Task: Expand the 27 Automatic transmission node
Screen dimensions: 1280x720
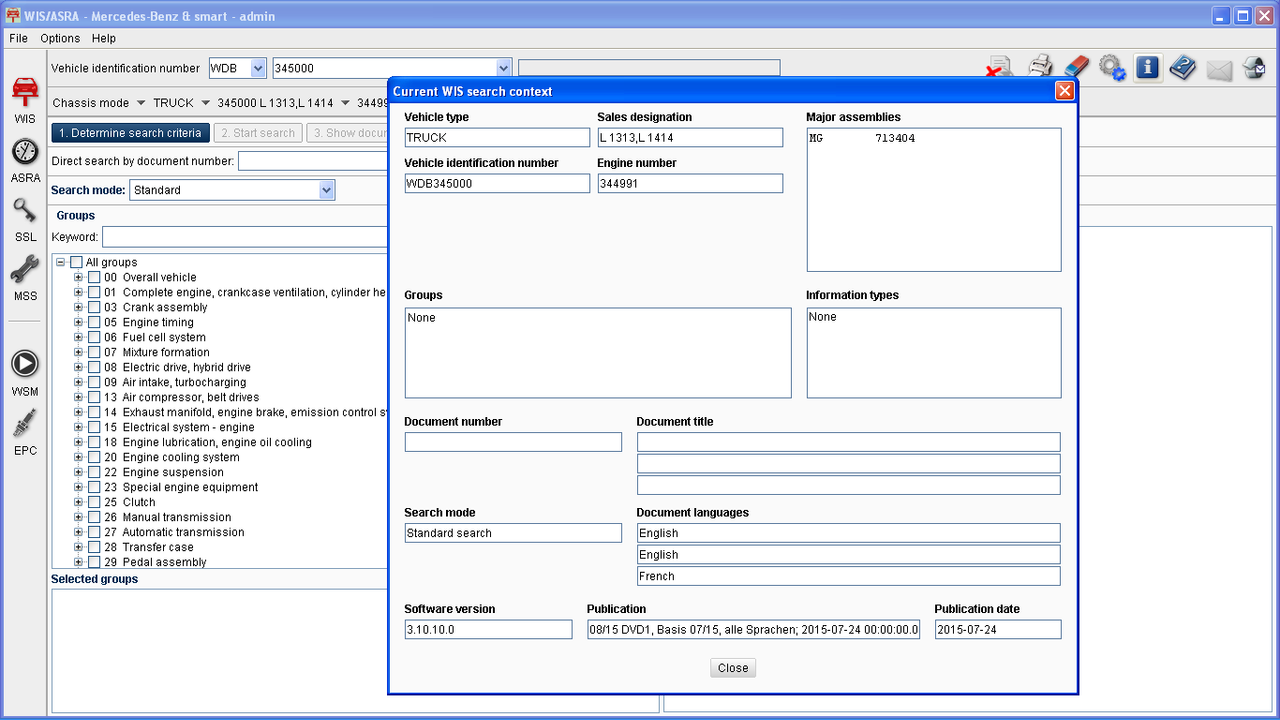Action: (x=79, y=533)
